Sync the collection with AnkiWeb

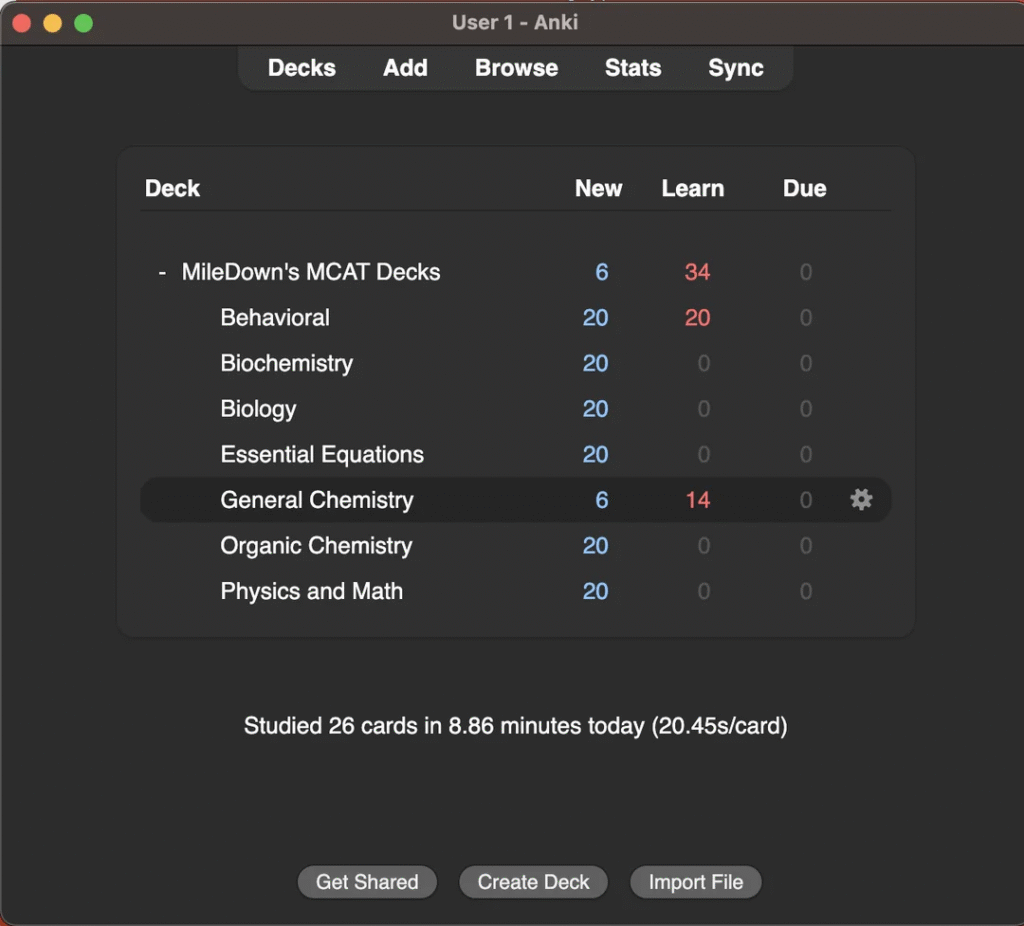[735, 68]
